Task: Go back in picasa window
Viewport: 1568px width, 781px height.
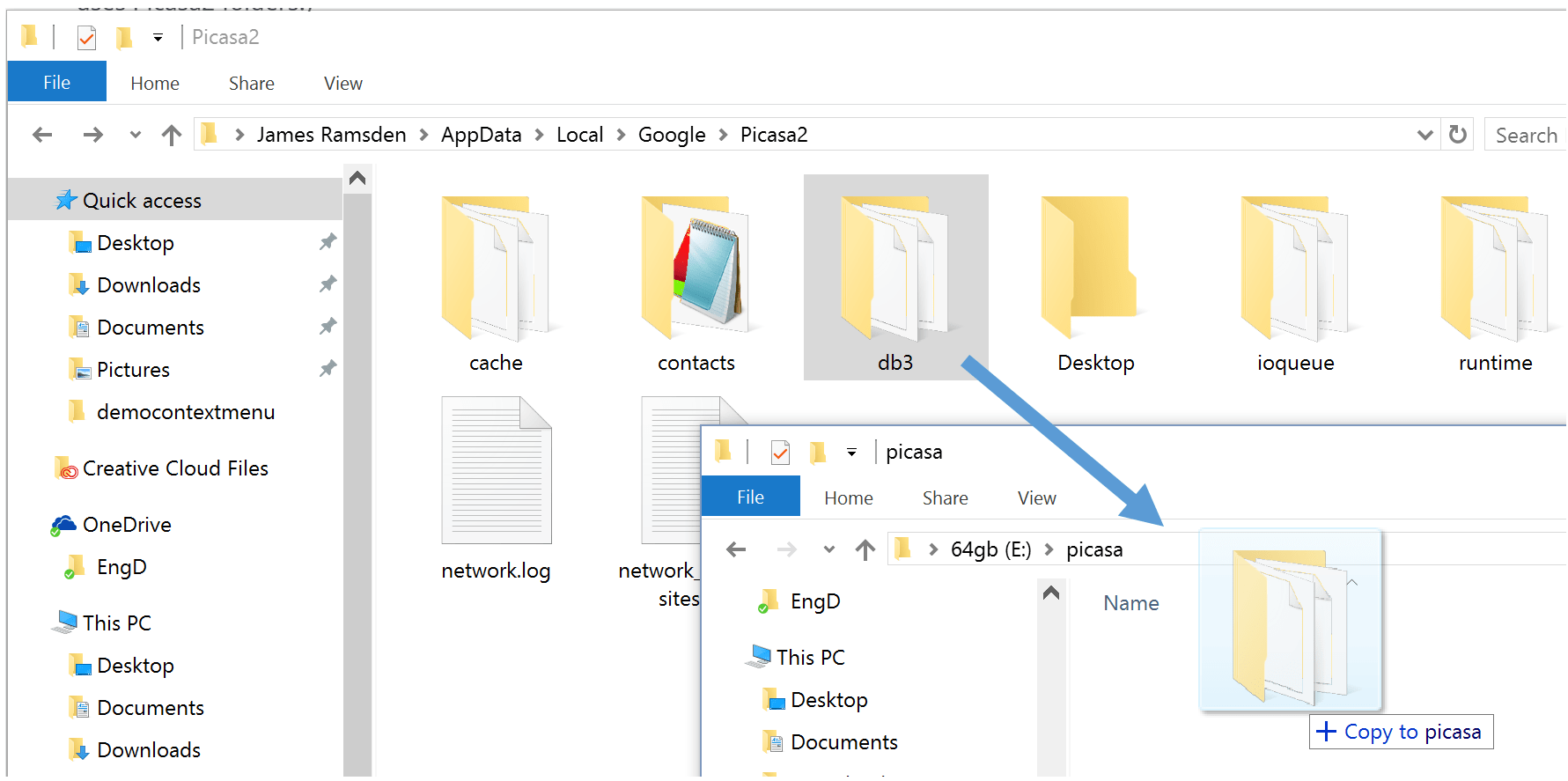Action: (736, 549)
